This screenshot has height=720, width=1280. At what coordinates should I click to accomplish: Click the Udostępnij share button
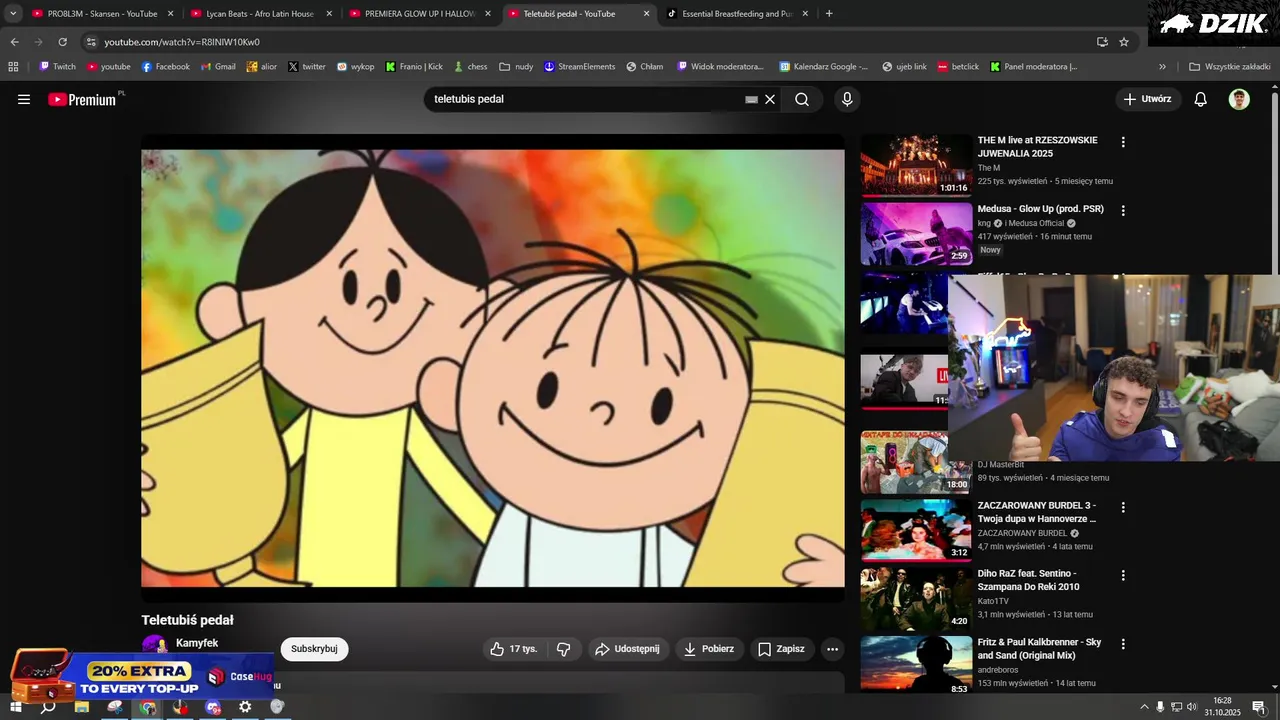coord(627,649)
